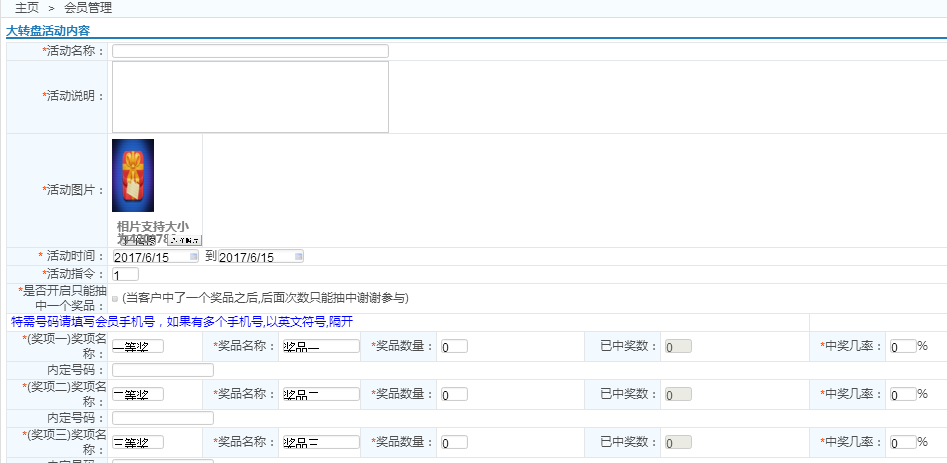Select the 活动时间 end date field
947x463 pixels.
pos(255,257)
